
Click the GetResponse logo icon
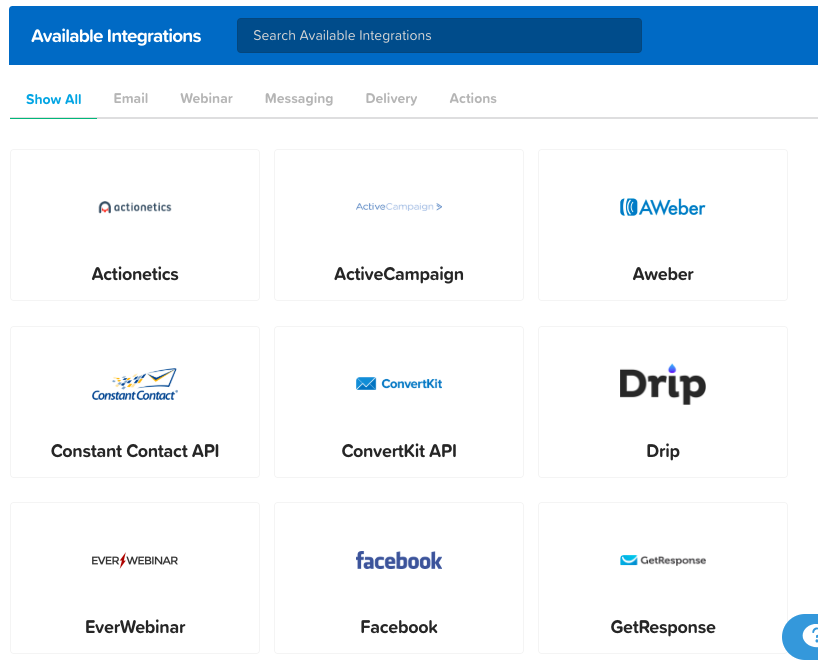tap(663, 560)
